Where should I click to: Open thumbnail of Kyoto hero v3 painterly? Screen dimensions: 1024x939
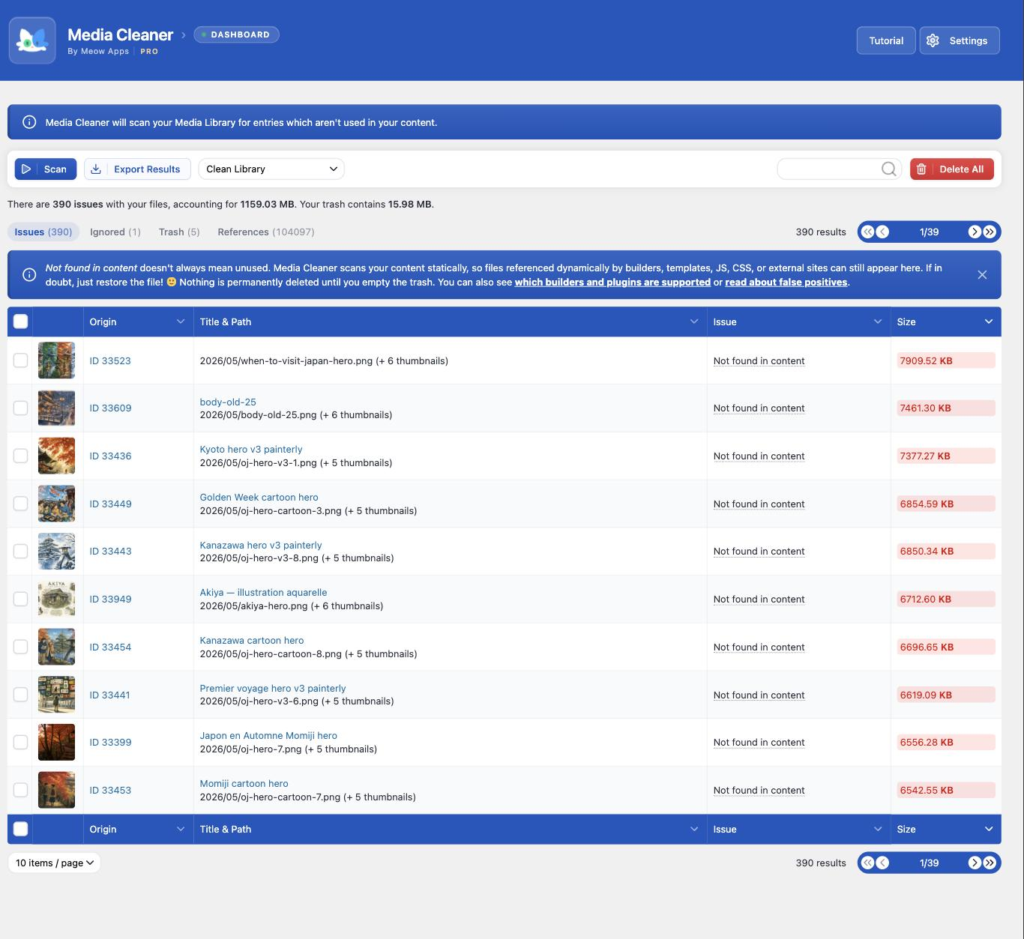pyautogui.click(x=56, y=456)
